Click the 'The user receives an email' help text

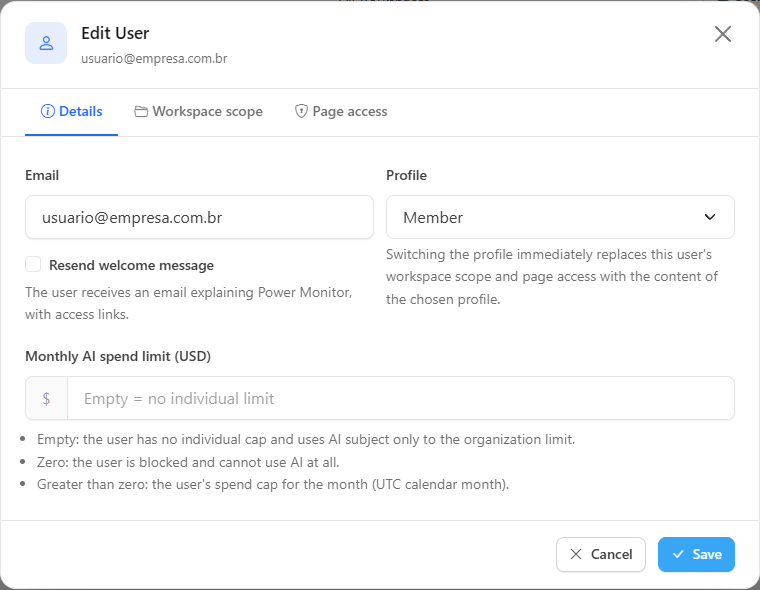(x=189, y=303)
